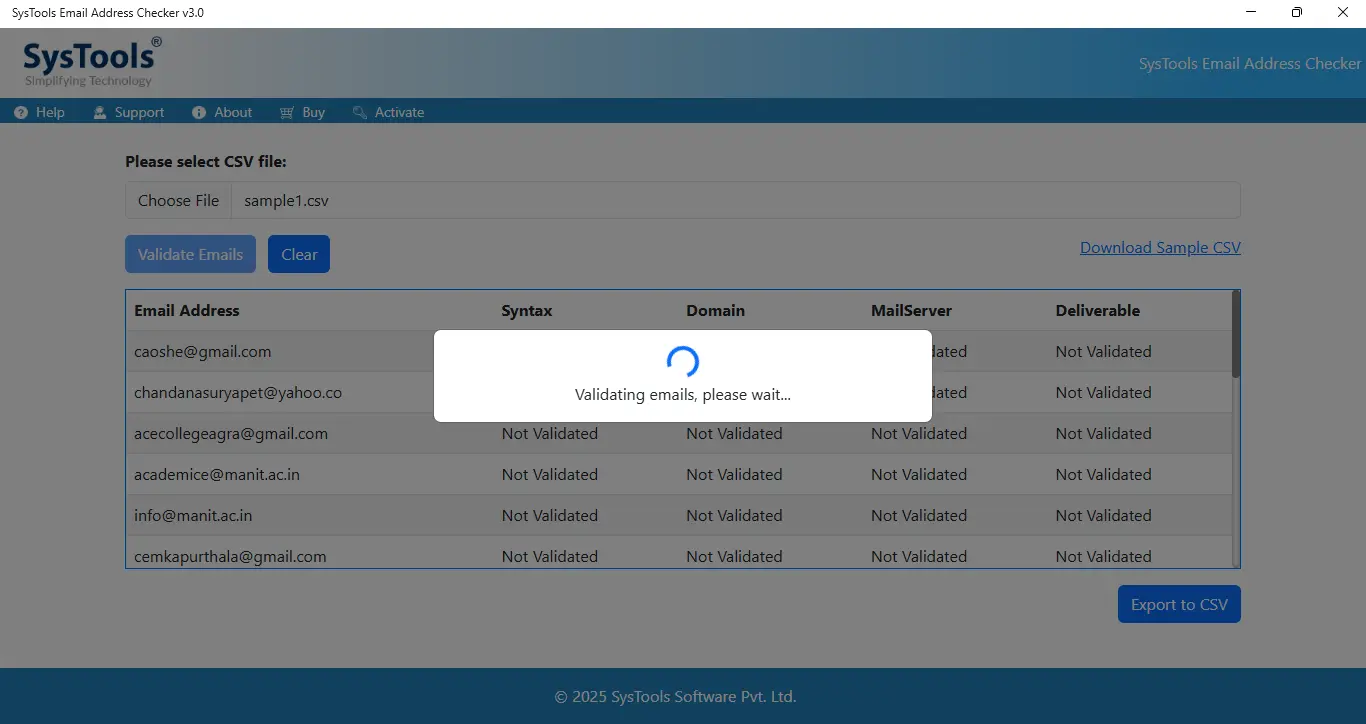
Task: Click the Domain column header
Action: pyautogui.click(x=715, y=311)
